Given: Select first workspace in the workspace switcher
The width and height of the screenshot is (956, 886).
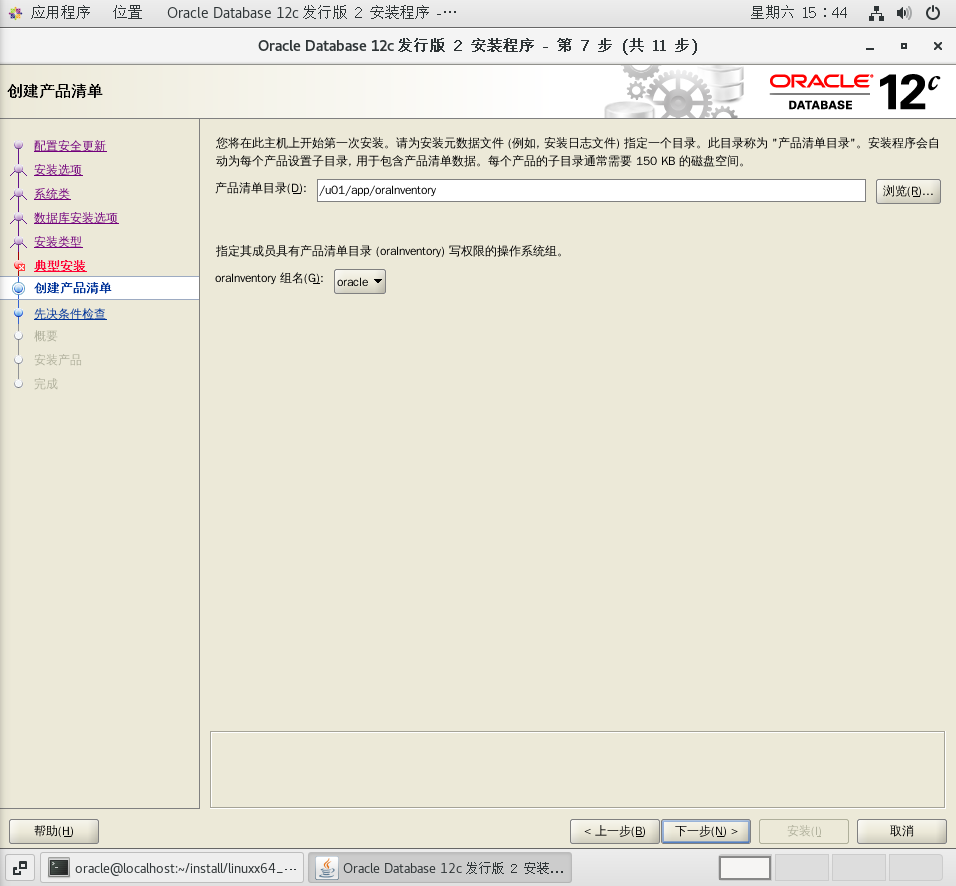Looking at the screenshot, I should pyautogui.click(x=744, y=868).
